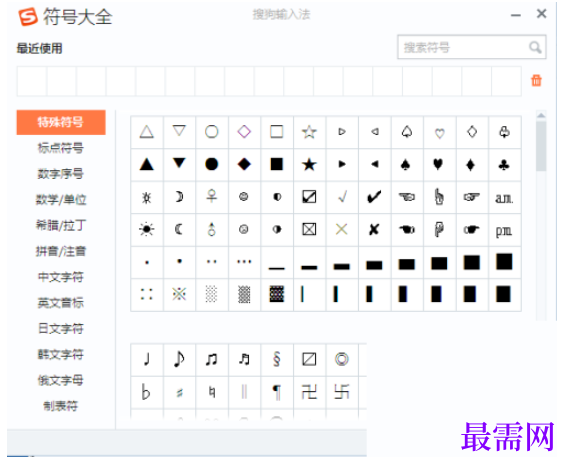The height and width of the screenshot is (468, 573).
Task: Switch to 标点符号 category
Action: [x=61, y=148]
